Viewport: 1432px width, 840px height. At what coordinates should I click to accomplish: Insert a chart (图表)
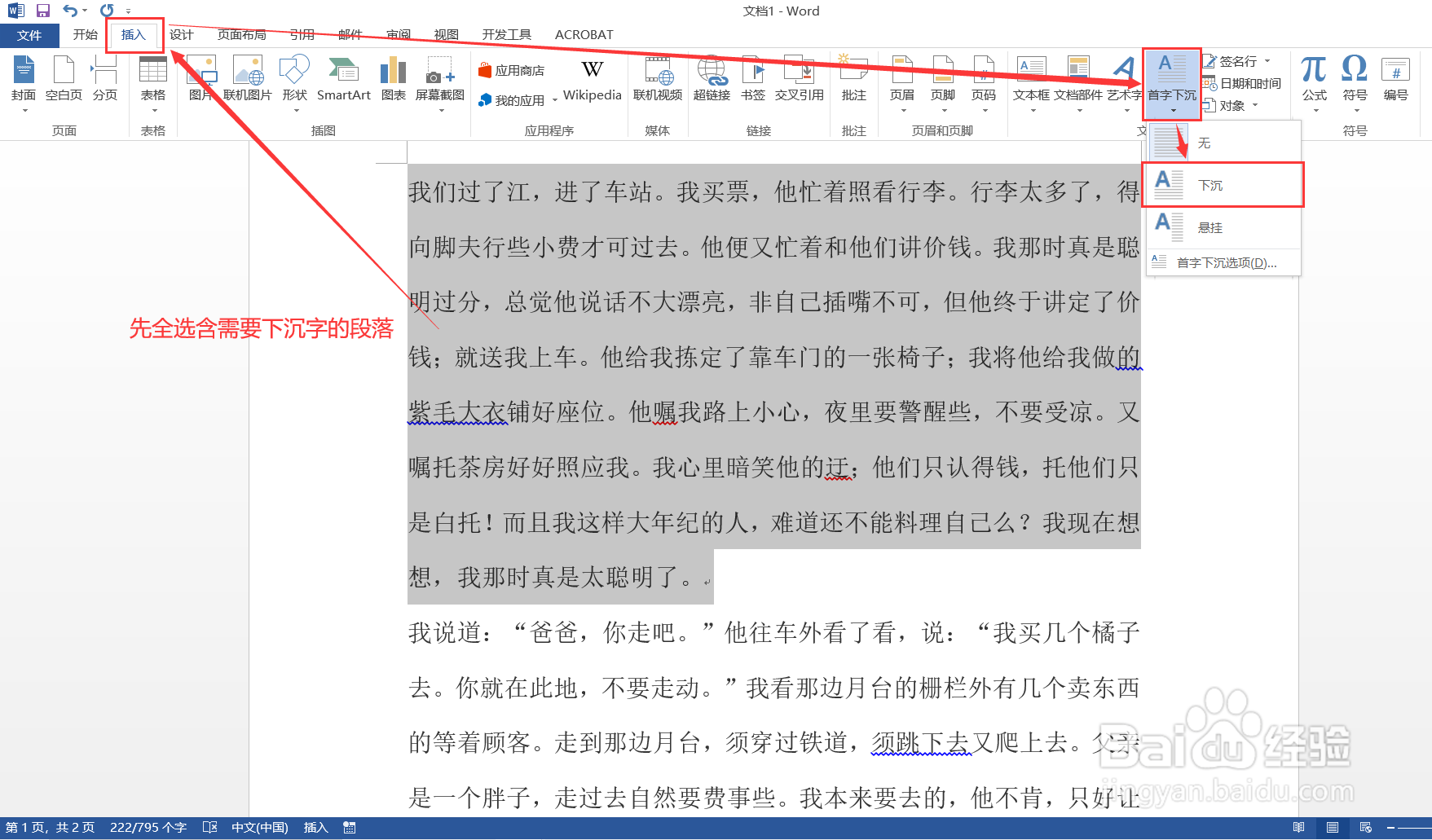click(394, 80)
